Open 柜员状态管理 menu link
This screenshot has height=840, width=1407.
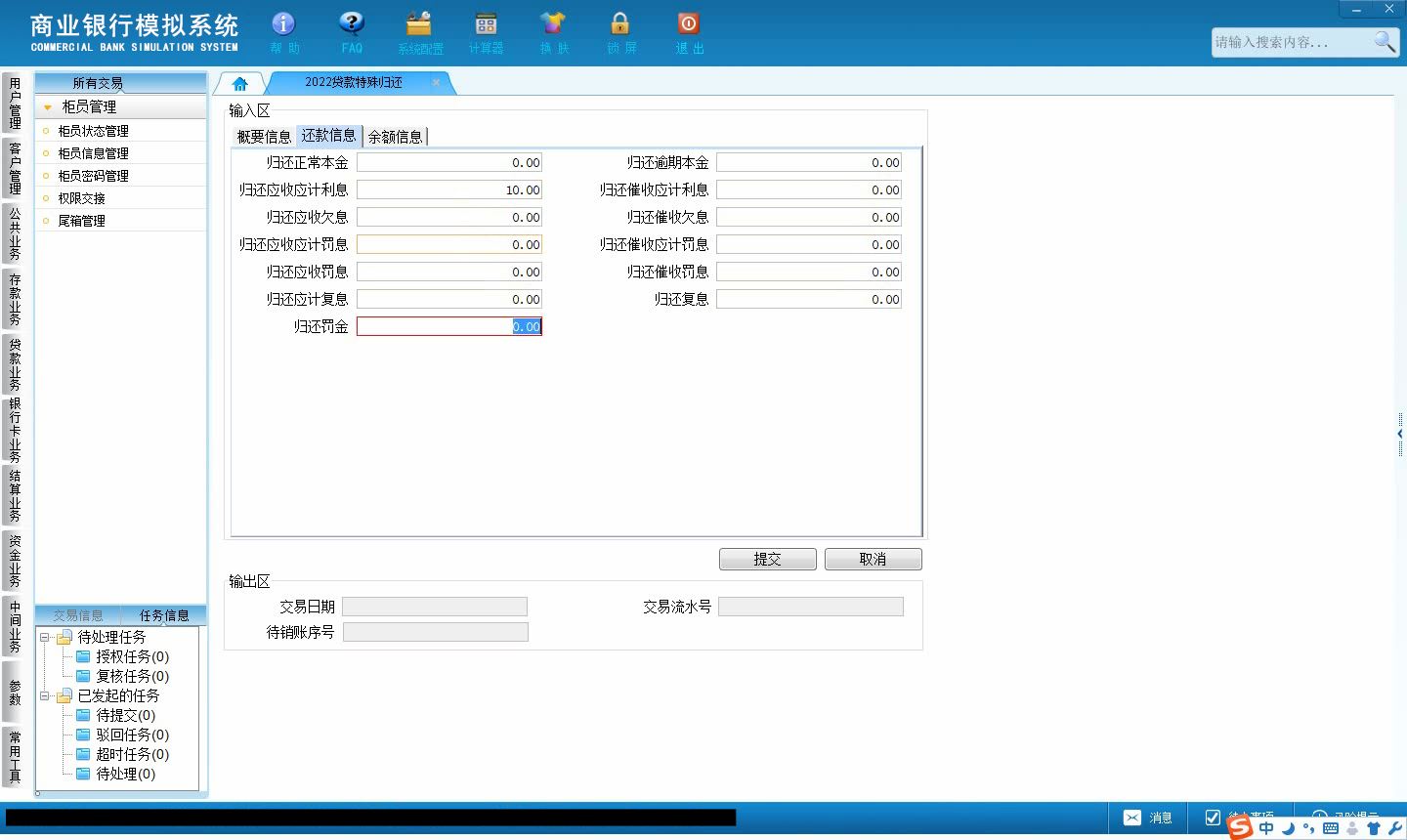pyautogui.click(x=93, y=131)
